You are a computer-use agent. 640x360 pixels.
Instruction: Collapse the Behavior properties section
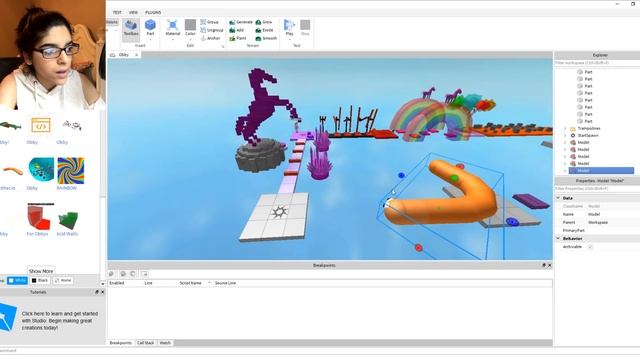point(558,238)
